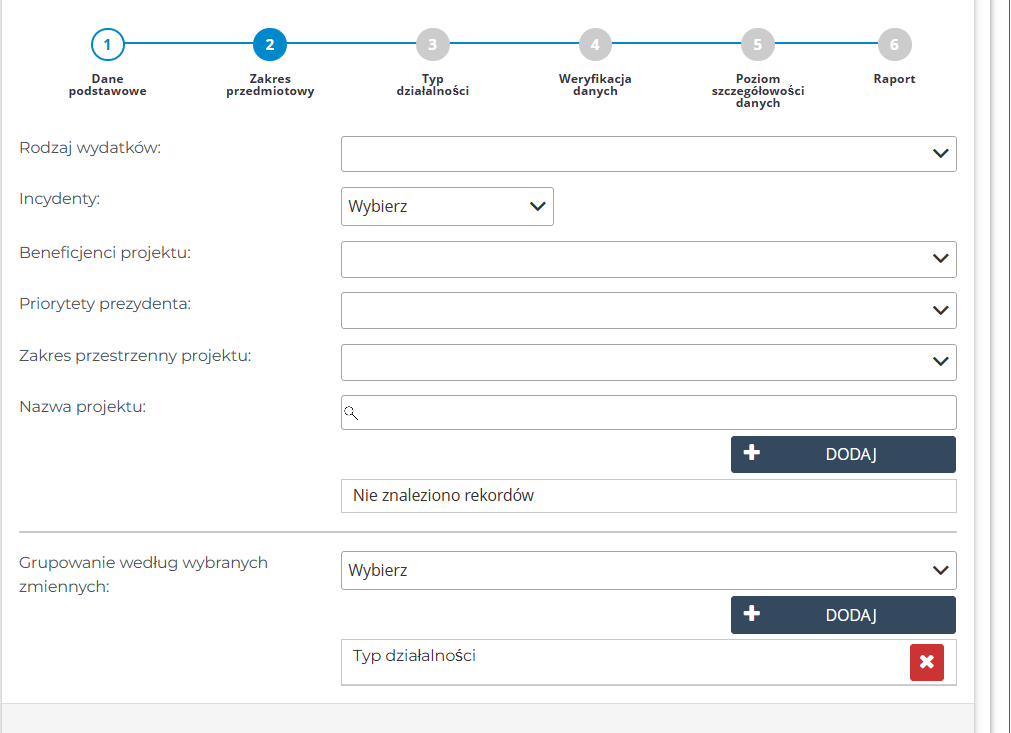This screenshot has width=1011, height=733.
Task: Expand the Beneficjenci projektu dropdown
Action: [x=648, y=259]
